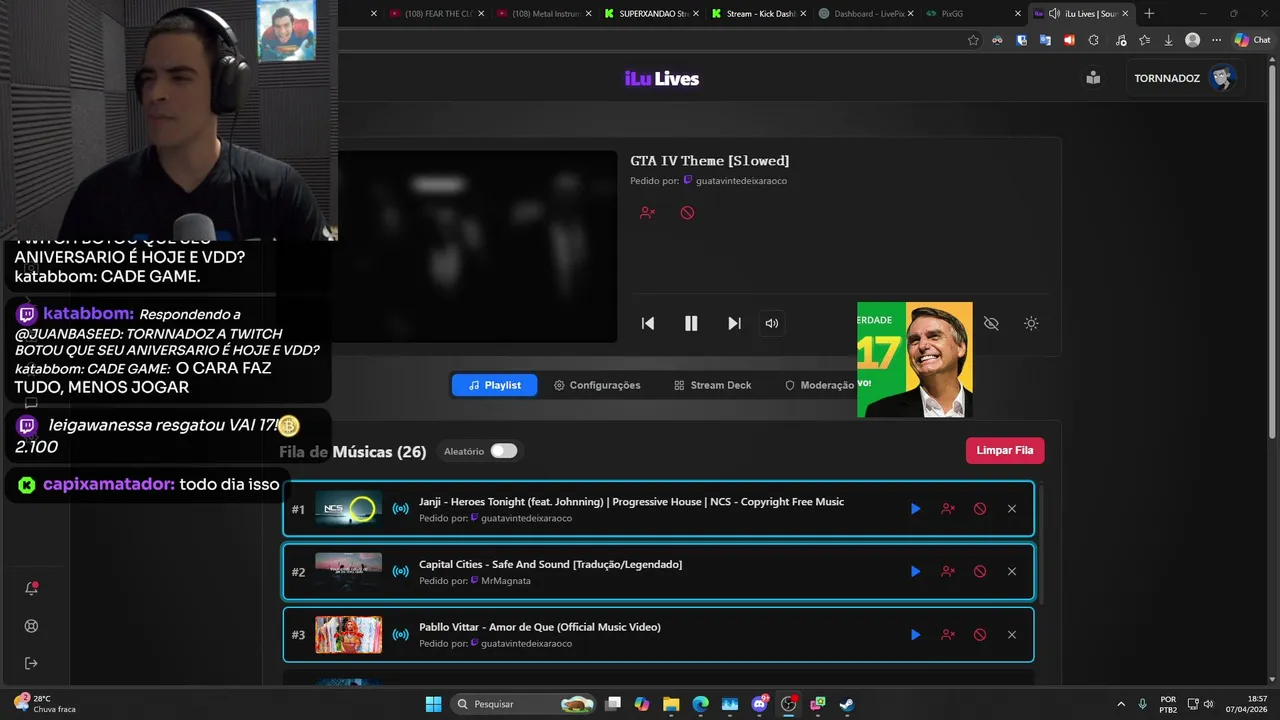Open Steam from the taskbar
The width and height of the screenshot is (1280, 720).
pos(846,704)
